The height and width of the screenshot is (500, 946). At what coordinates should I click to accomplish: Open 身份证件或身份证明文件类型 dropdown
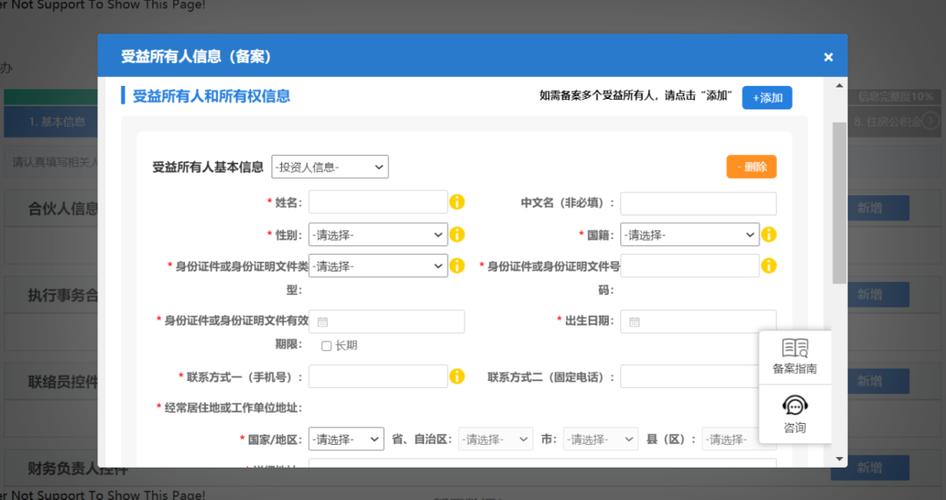[378, 266]
